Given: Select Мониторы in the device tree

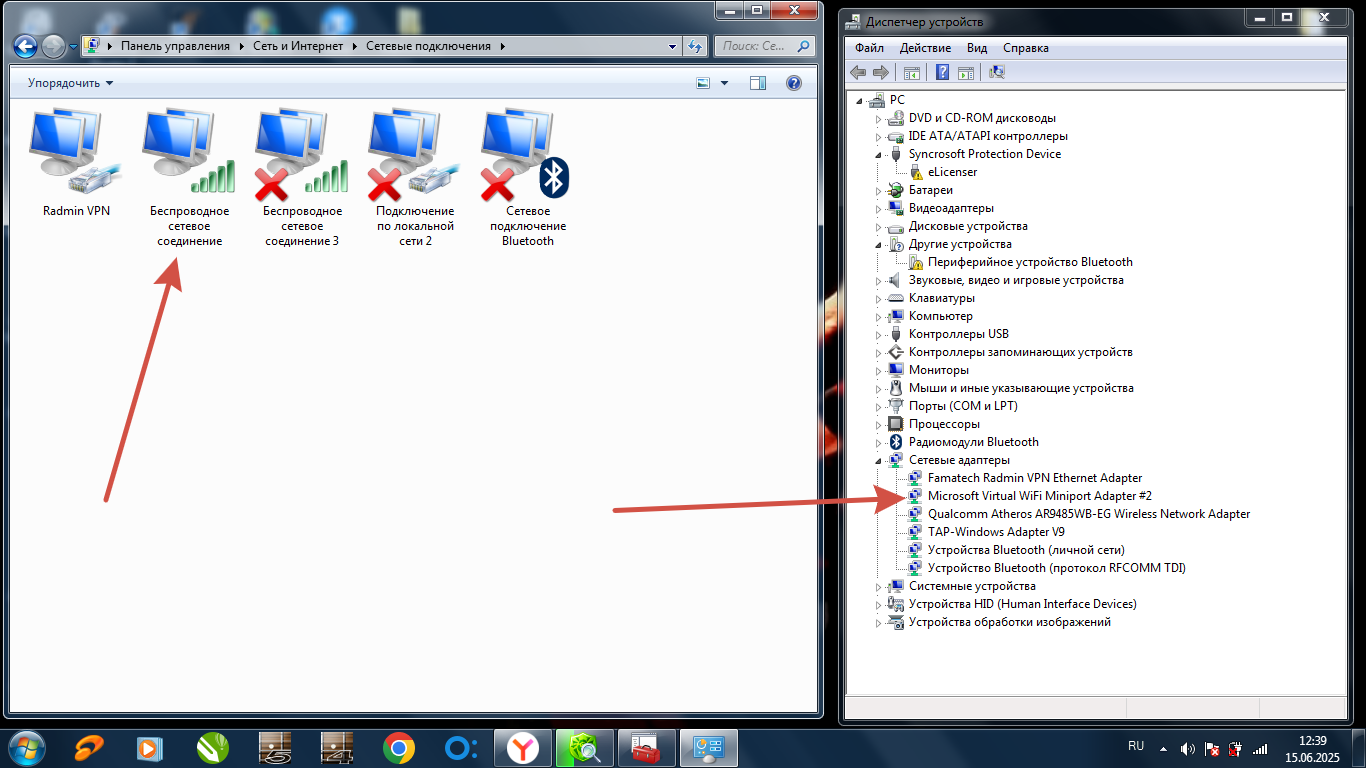Looking at the screenshot, I should [939, 370].
